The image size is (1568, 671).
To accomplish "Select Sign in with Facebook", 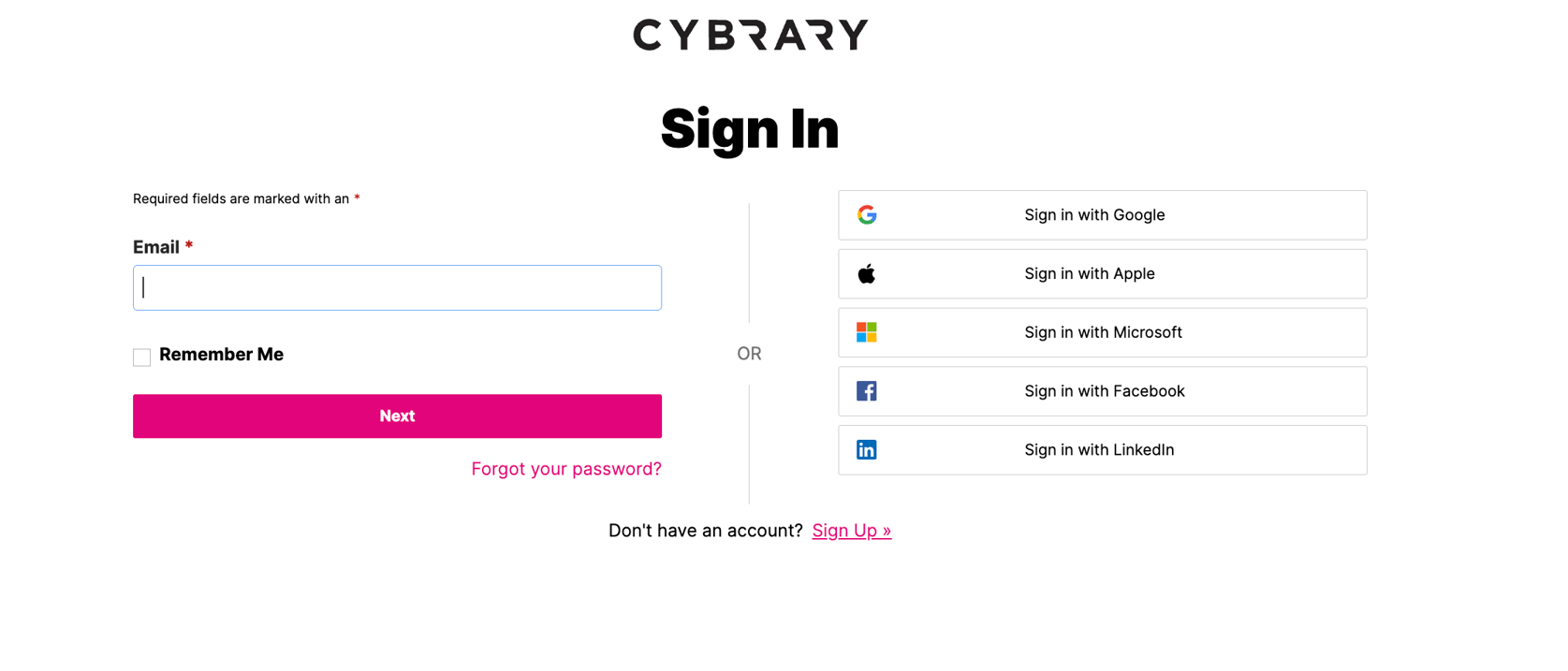I will tap(1102, 390).
